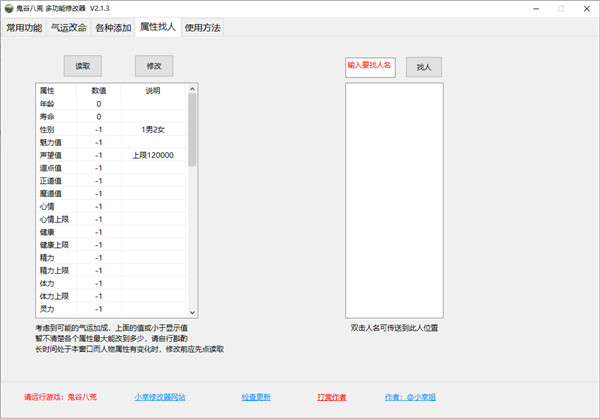Image resolution: width=600 pixels, height=419 pixels.
Task: Click the 修改 button
Action: coord(154,66)
